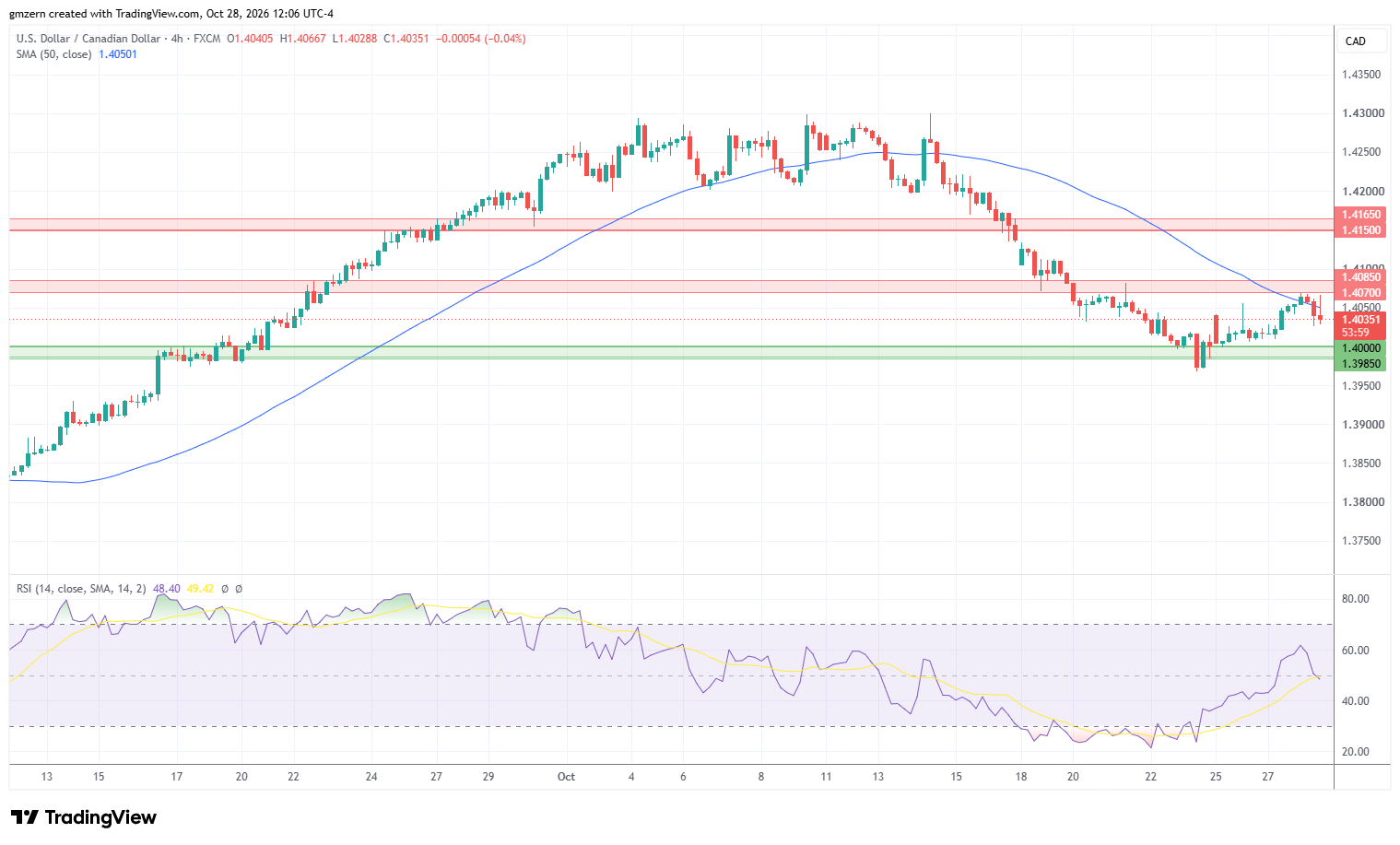
Task: Click the 1.42500 price axis label
Action: (1361, 152)
